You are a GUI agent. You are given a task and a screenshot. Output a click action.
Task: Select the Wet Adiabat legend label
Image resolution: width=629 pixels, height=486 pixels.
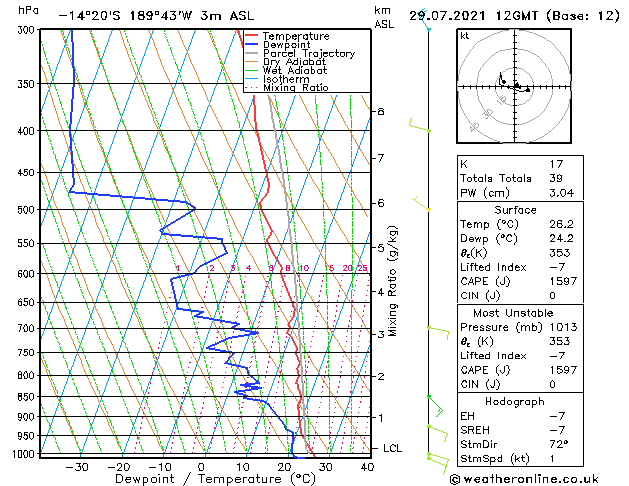[x=295, y=70]
